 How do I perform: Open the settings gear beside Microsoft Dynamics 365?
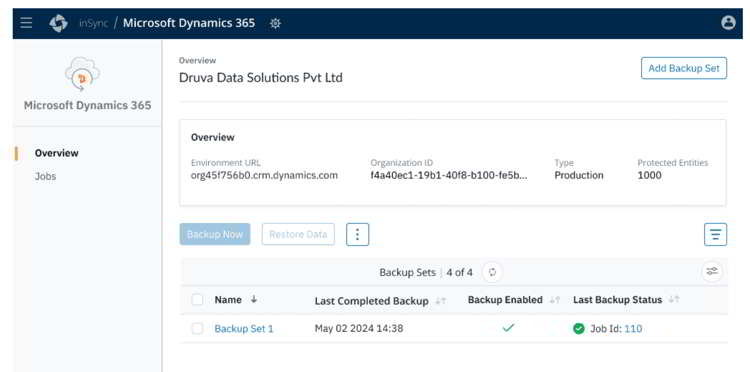pos(275,23)
